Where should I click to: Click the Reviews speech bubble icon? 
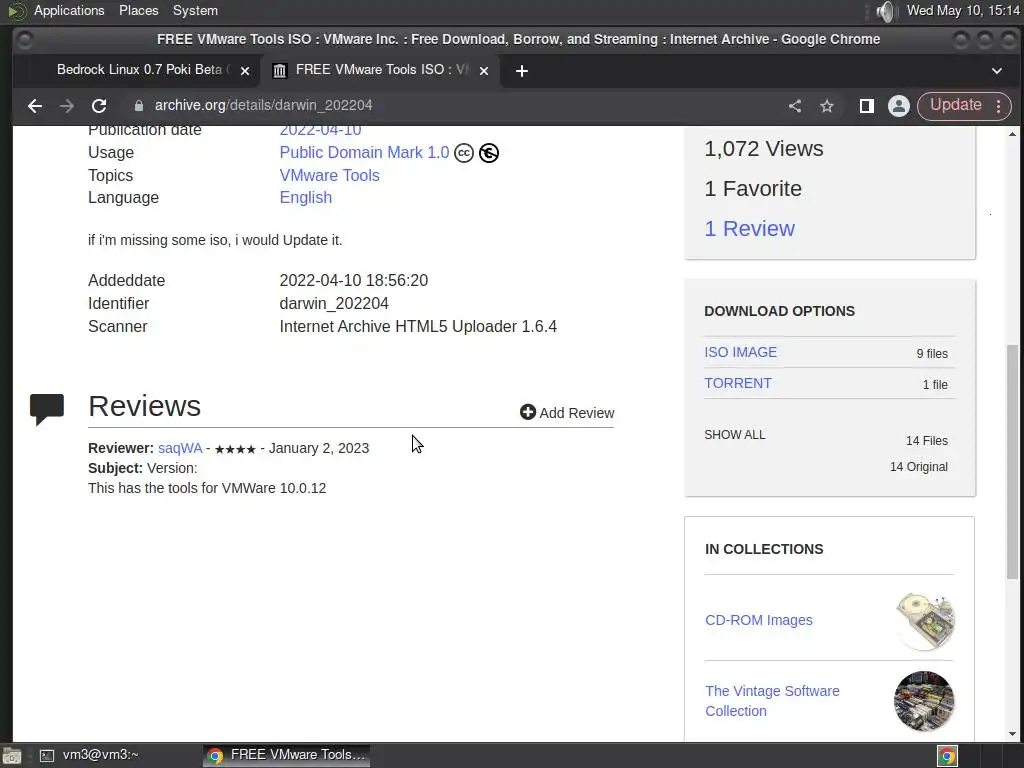point(46,409)
